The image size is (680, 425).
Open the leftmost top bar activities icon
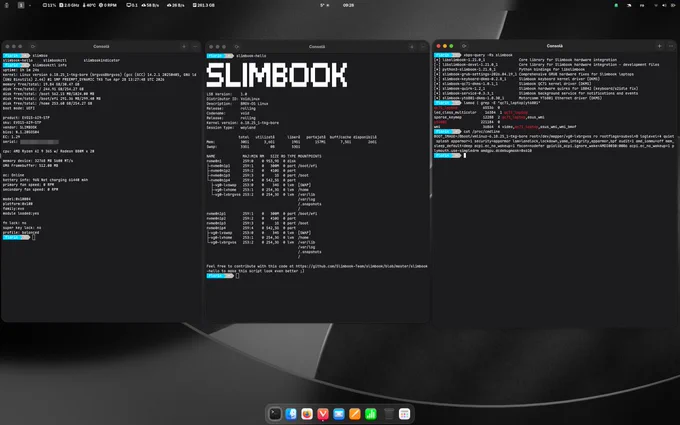7,5
